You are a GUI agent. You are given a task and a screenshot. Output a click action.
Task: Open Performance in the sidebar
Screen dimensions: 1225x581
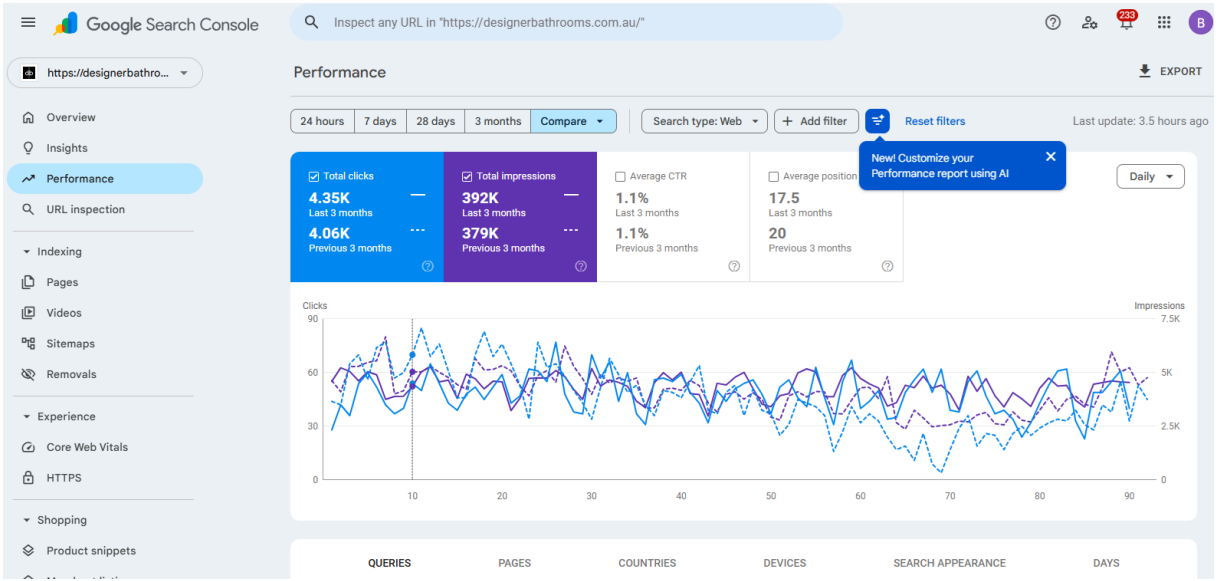tap(105, 179)
